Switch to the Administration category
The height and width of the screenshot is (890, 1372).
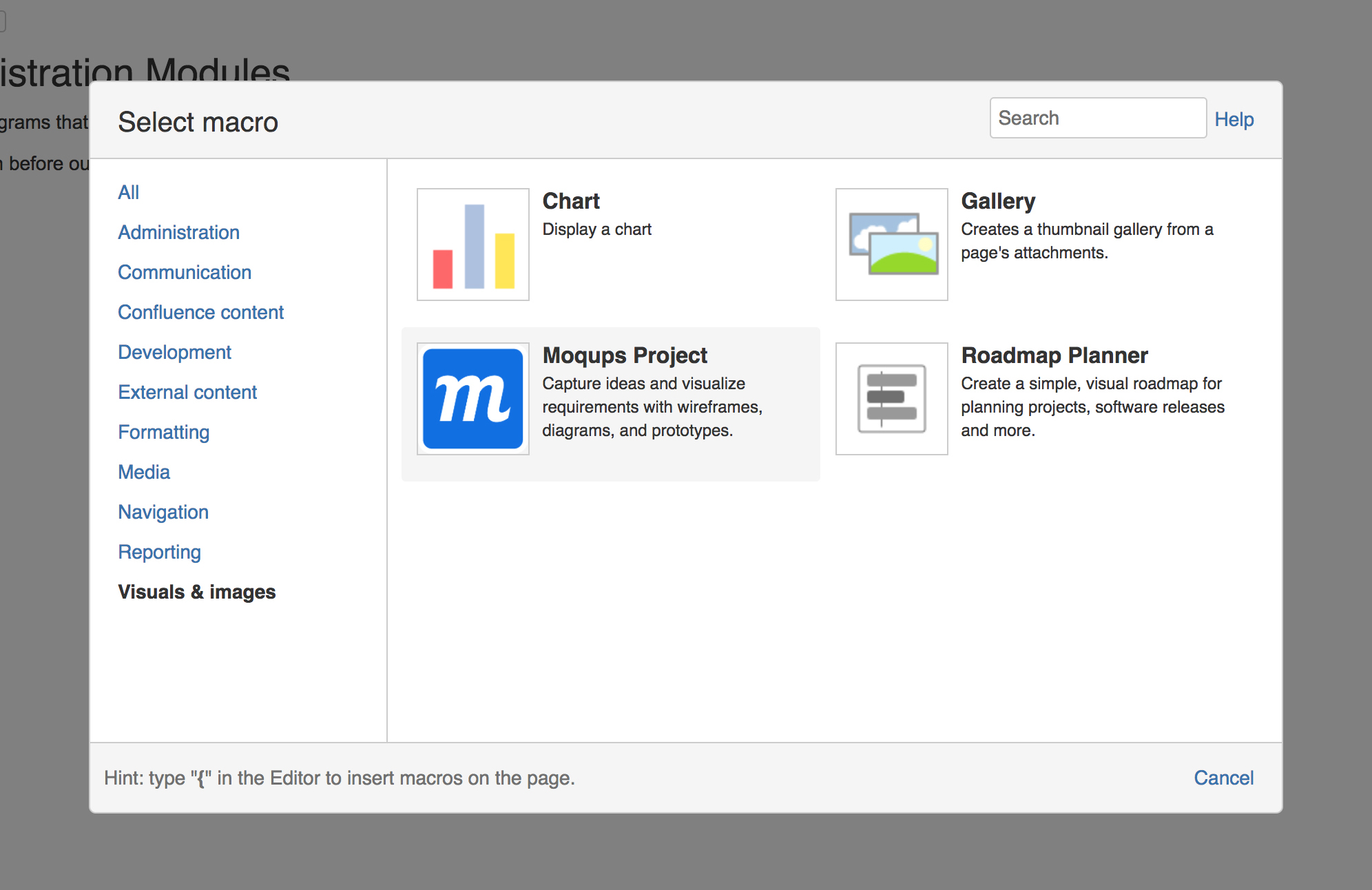178,232
